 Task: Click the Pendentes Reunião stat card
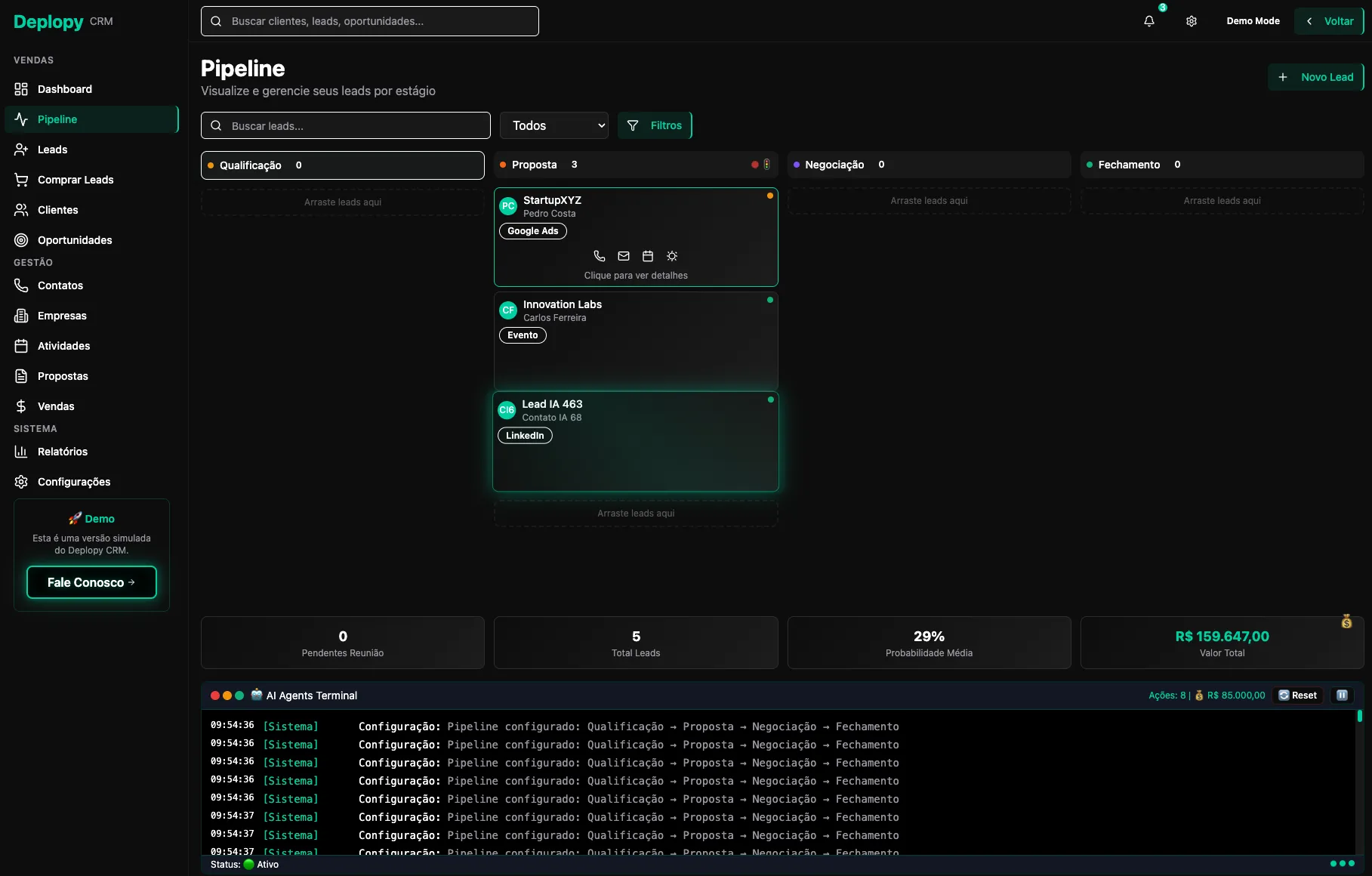(343, 643)
